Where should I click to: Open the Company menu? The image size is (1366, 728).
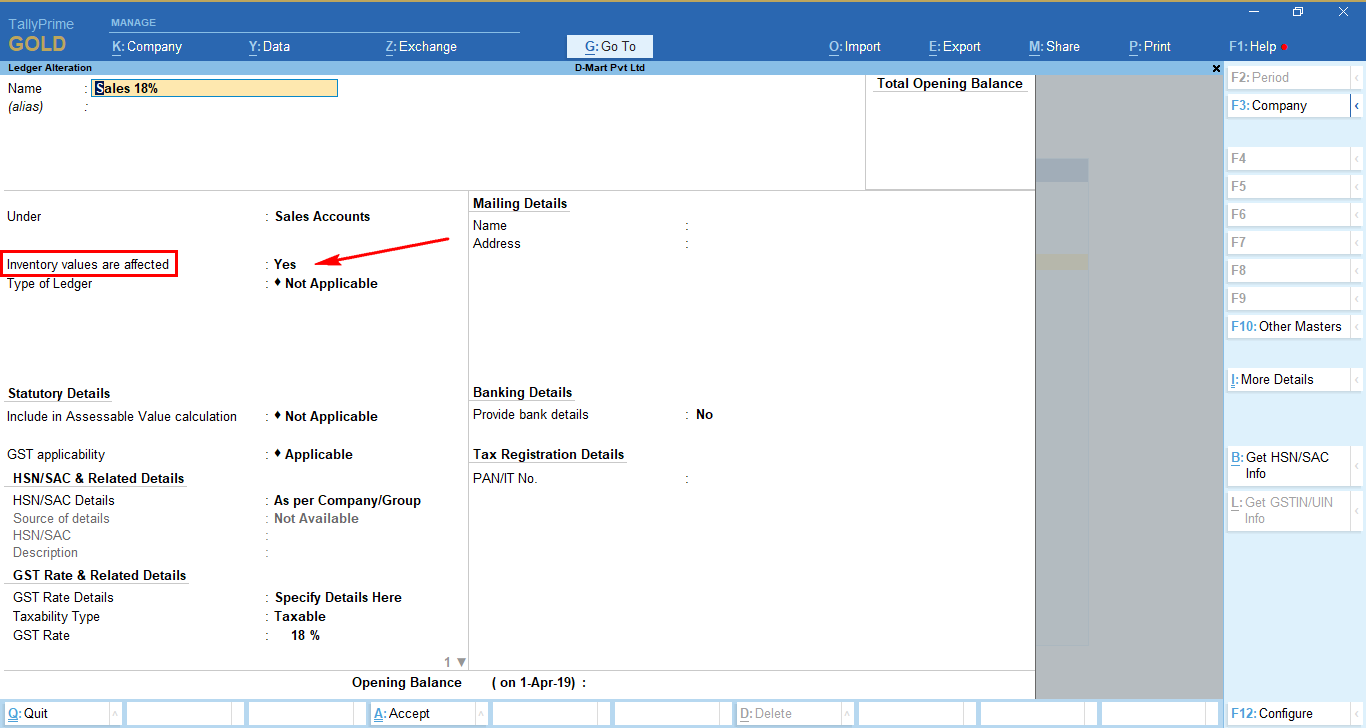point(147,46)
